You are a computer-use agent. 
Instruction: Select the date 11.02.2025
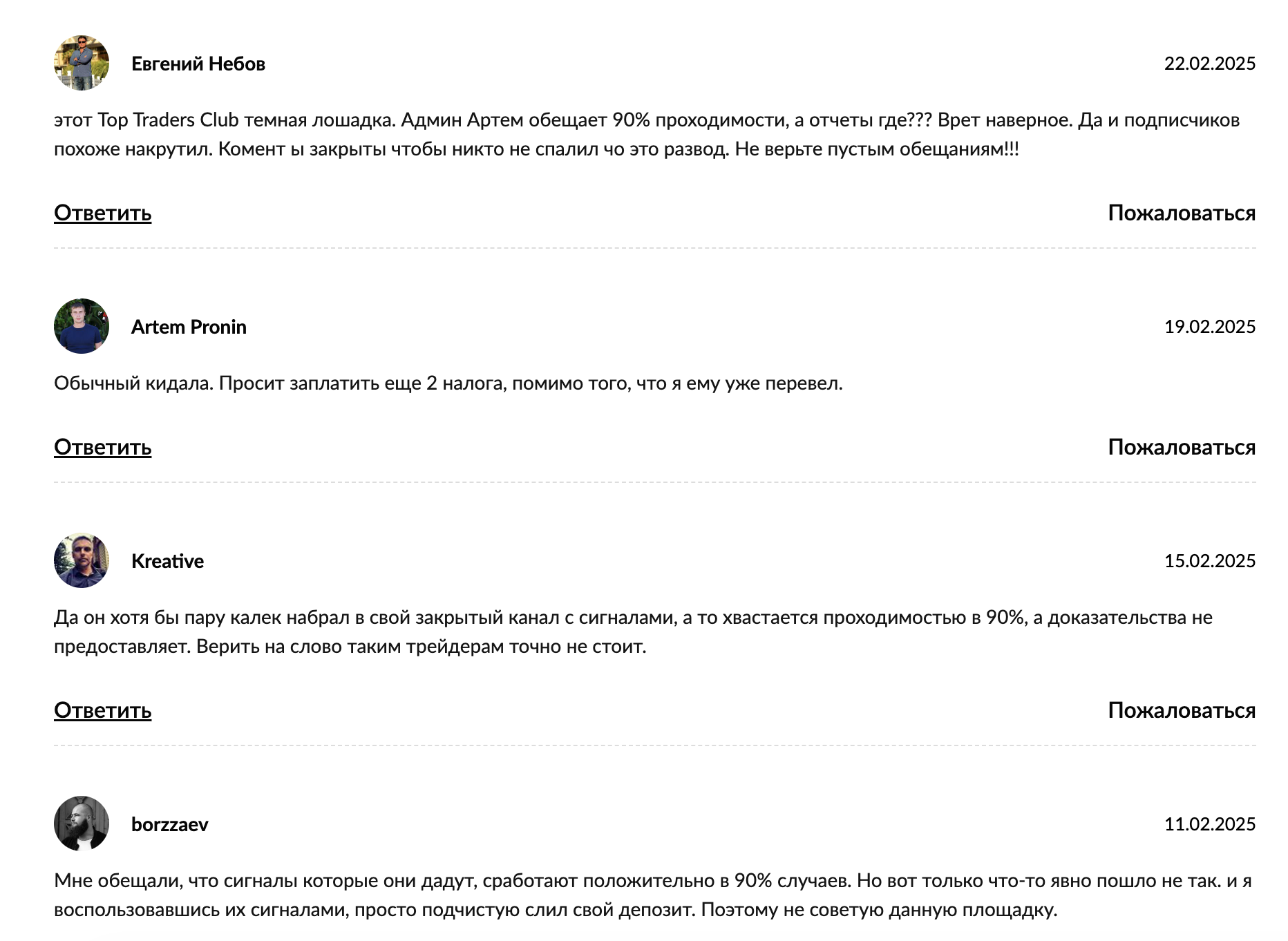(1210, 824)
